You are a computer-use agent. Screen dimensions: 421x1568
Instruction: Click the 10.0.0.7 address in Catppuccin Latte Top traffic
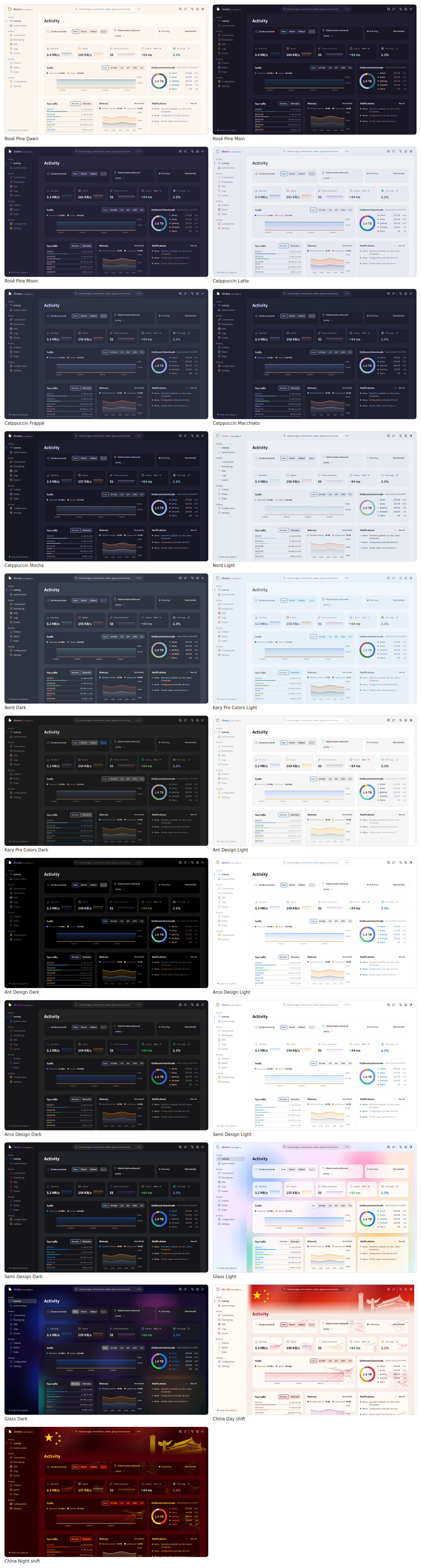[x=258, y=251]
